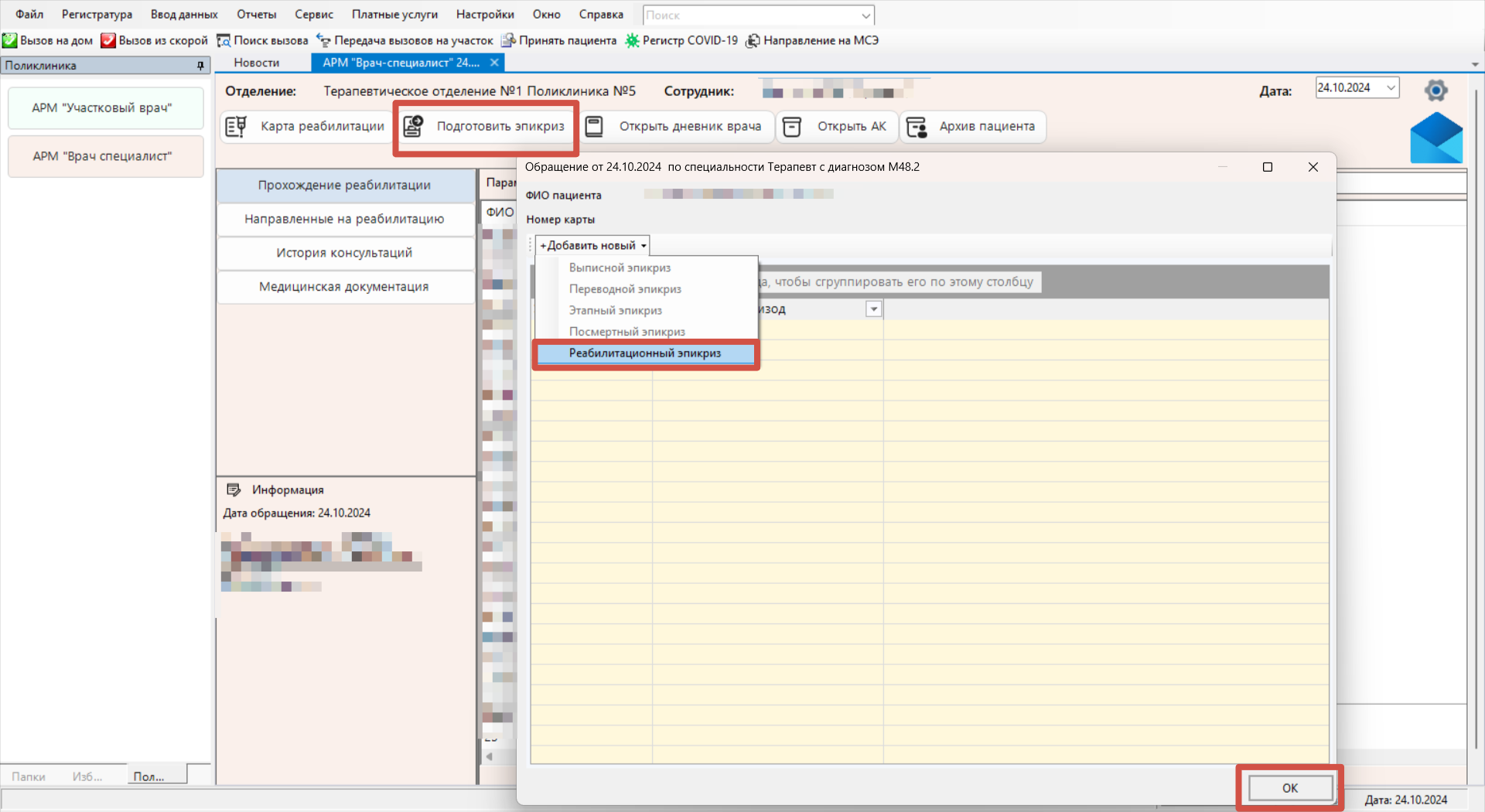Screen dimensions: 1485x812
Task: Switch to the Новости tab
Action: [257, 63]
